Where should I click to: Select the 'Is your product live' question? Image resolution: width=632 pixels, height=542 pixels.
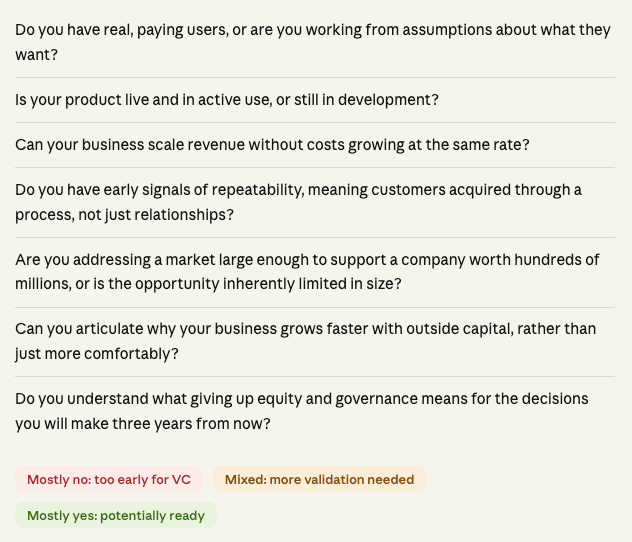[227, 100]
